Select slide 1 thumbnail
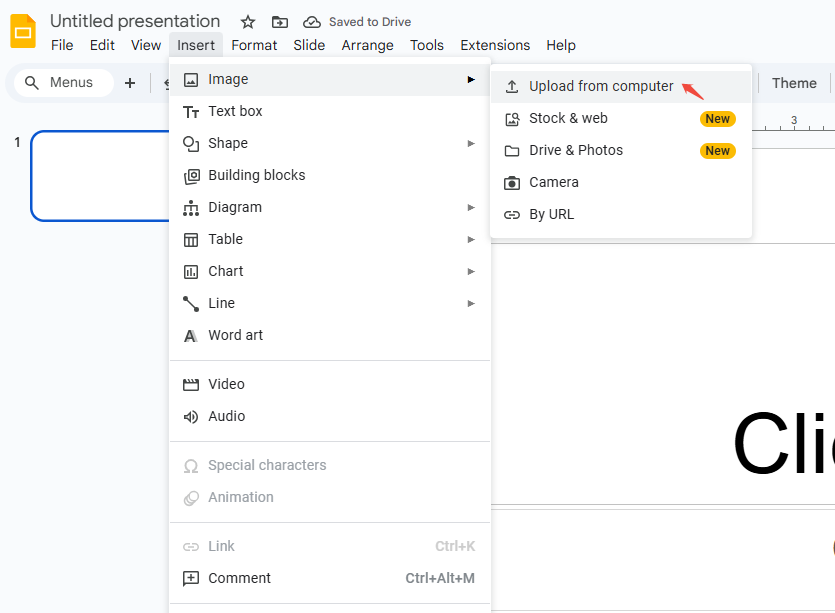Image resolution: width=835 pixels, height=613 pixels. (x=100, y=176)
